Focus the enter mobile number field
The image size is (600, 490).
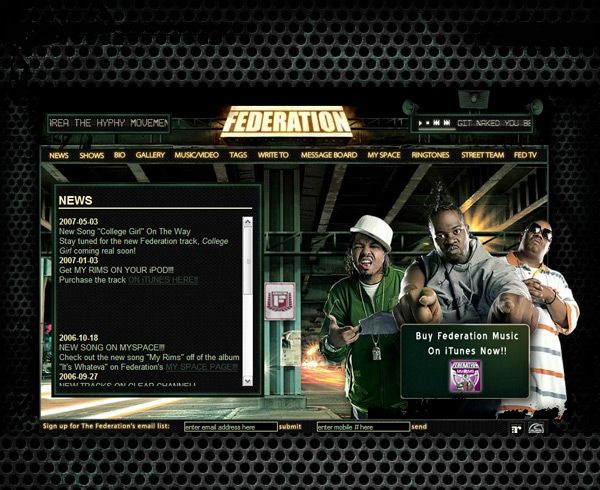coord(362,427)
